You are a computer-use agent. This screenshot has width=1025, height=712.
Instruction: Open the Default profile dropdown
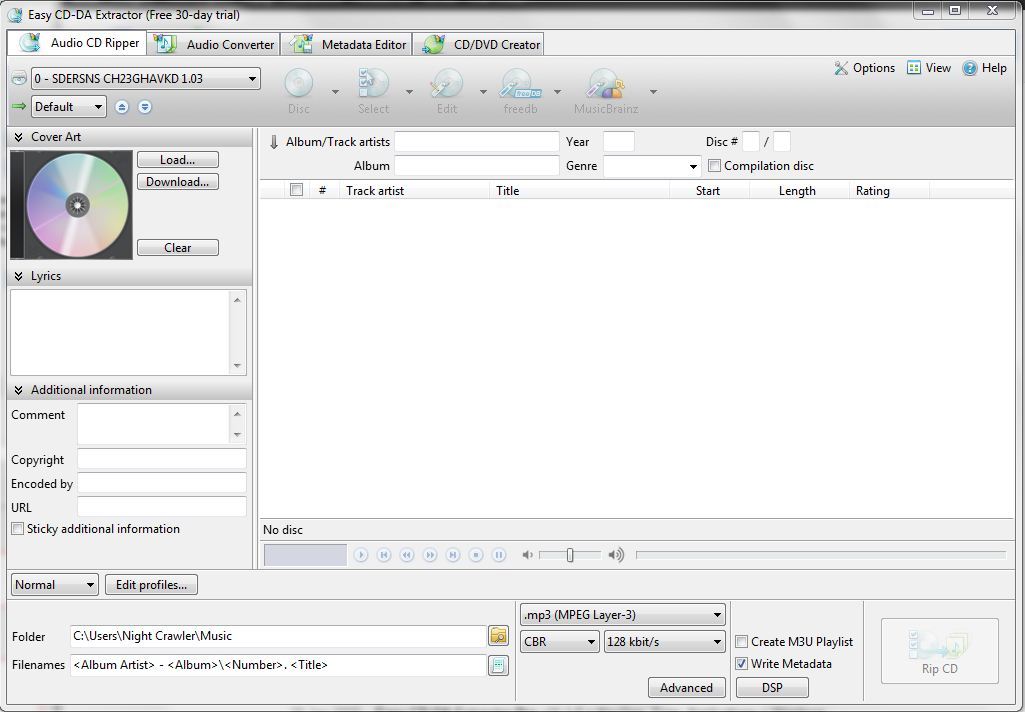(69, 107)
